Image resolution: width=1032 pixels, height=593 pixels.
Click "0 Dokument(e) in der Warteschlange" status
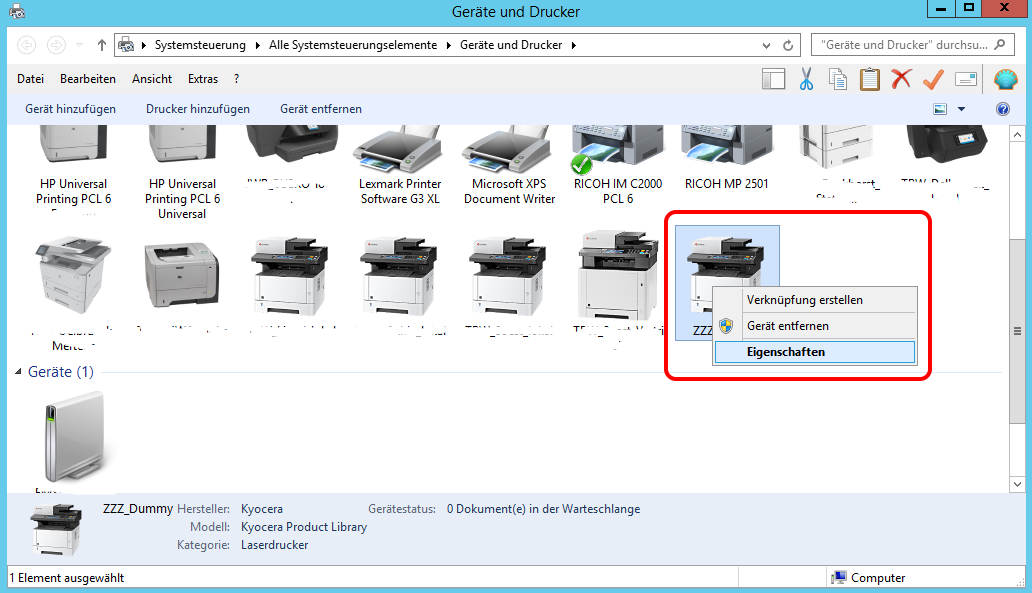pos(543,509)
